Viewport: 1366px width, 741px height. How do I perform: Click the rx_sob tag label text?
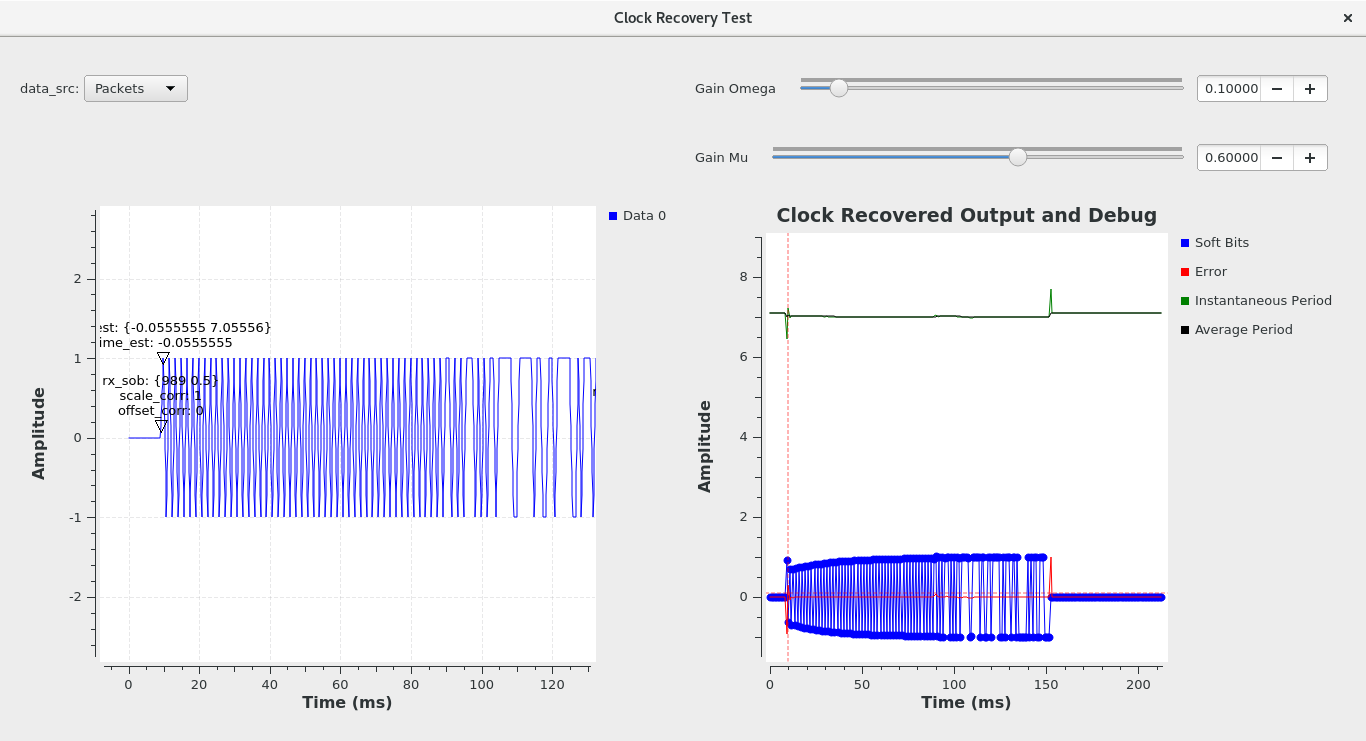[160, 380]
